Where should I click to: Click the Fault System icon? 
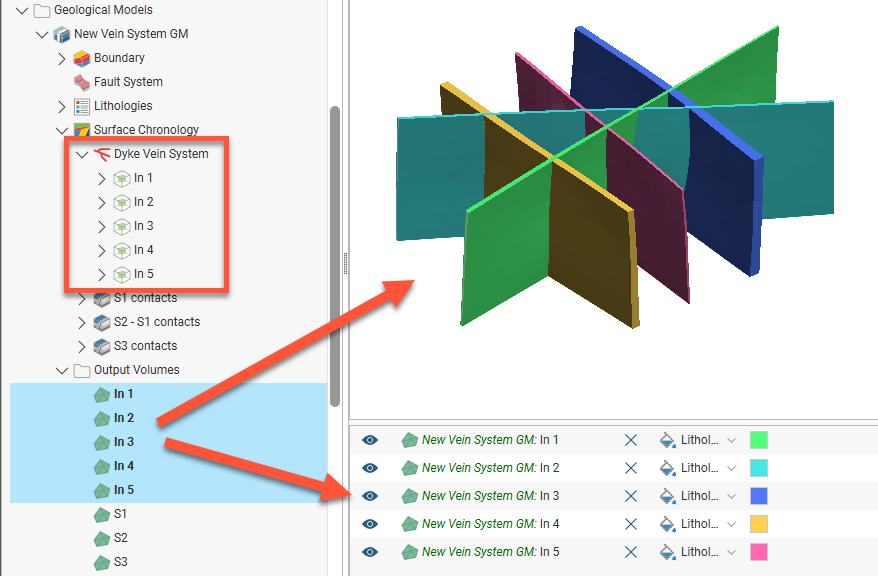(x=81, y=82)
